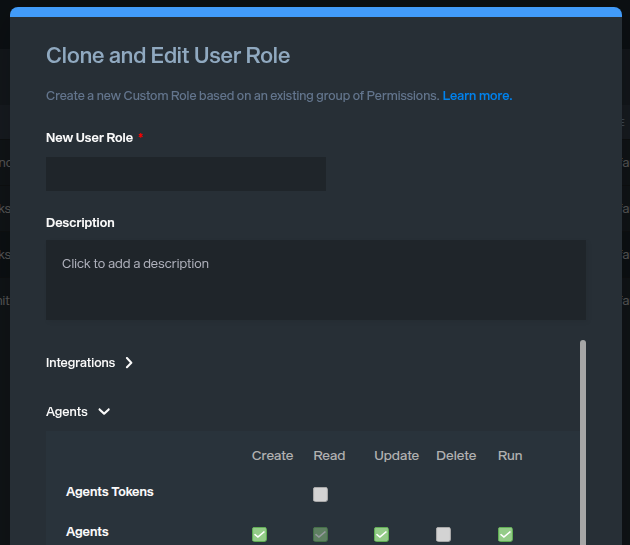Click the Integrations section title text

point(80,363)
